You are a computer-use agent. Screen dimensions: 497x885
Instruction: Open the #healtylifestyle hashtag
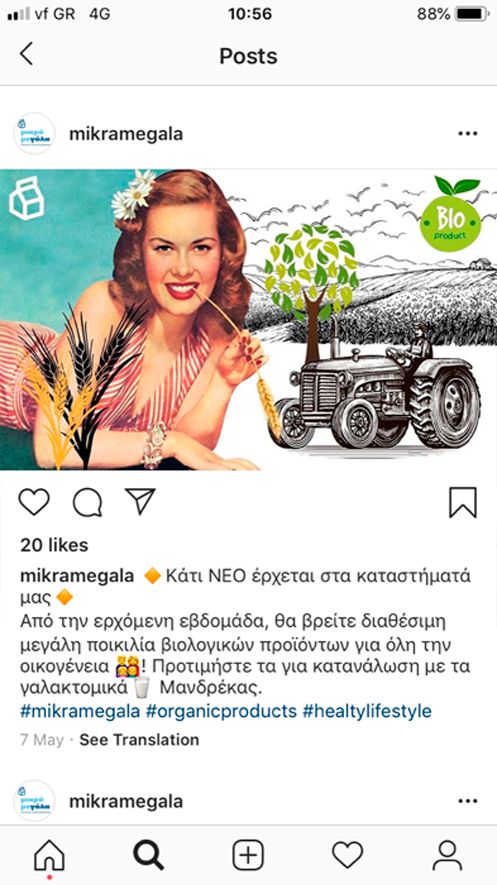point(367,711)
